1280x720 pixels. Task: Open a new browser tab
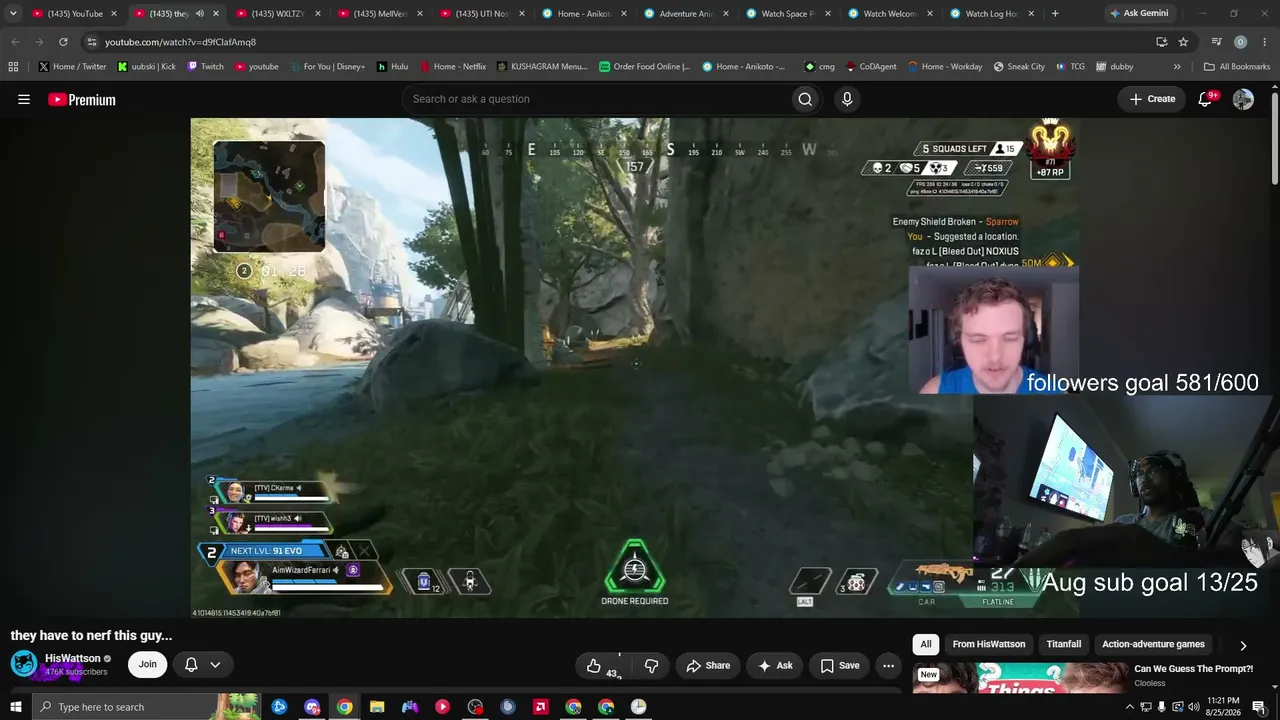coord(1055,14)
